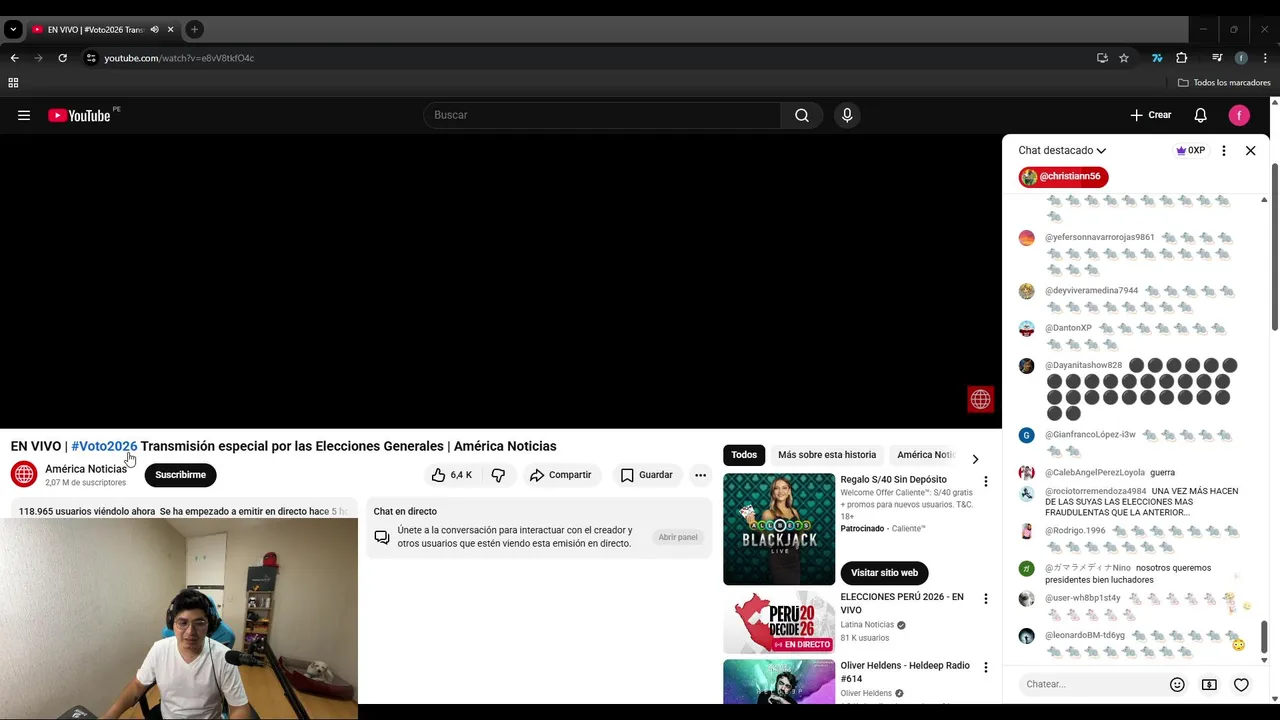Dislike the video with thumbs down
The image size is (1280, 720).
coord(498,475)
